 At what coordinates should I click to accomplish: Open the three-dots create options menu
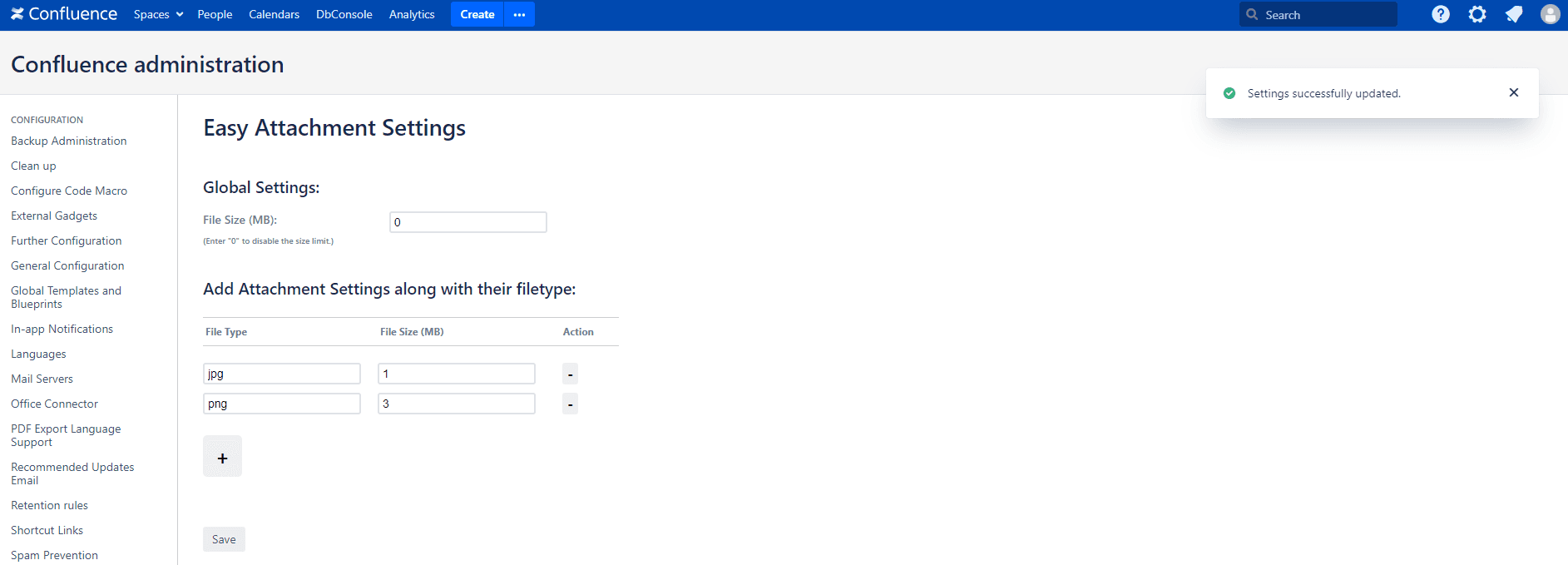[519, 14]
